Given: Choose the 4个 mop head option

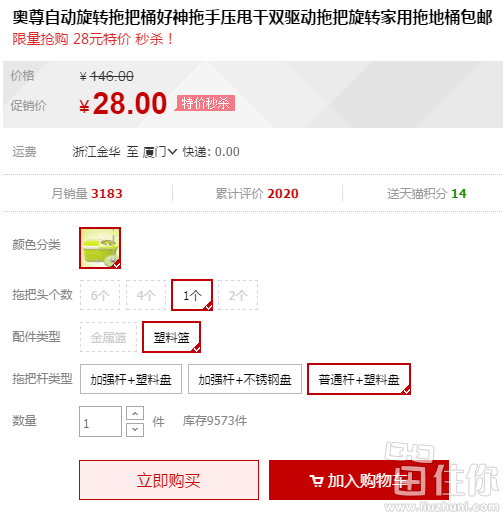Looking at the screenshot, I should pyautogui.click(x=146, y=295).
